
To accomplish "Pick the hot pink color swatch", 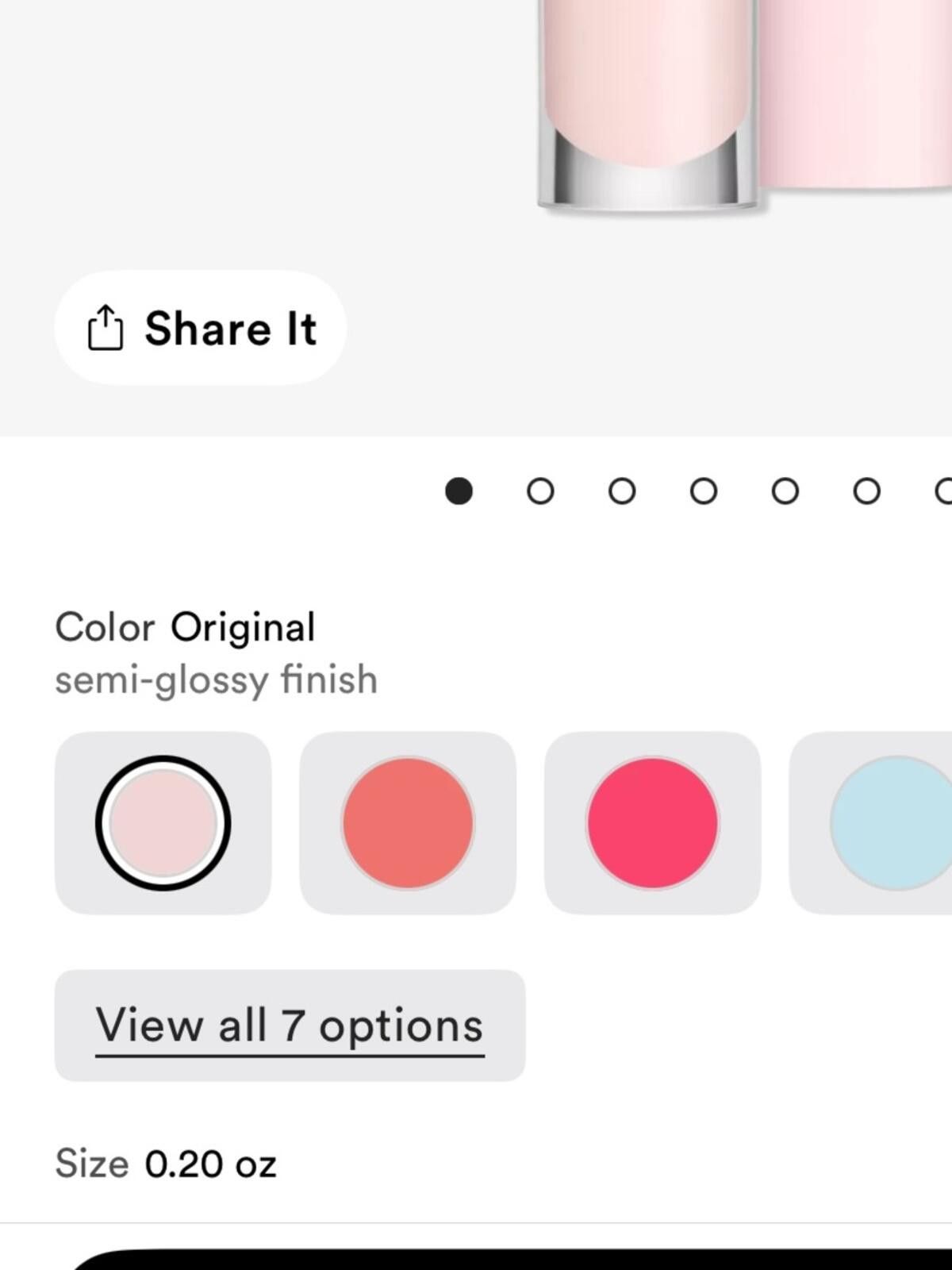I will 652,823.
